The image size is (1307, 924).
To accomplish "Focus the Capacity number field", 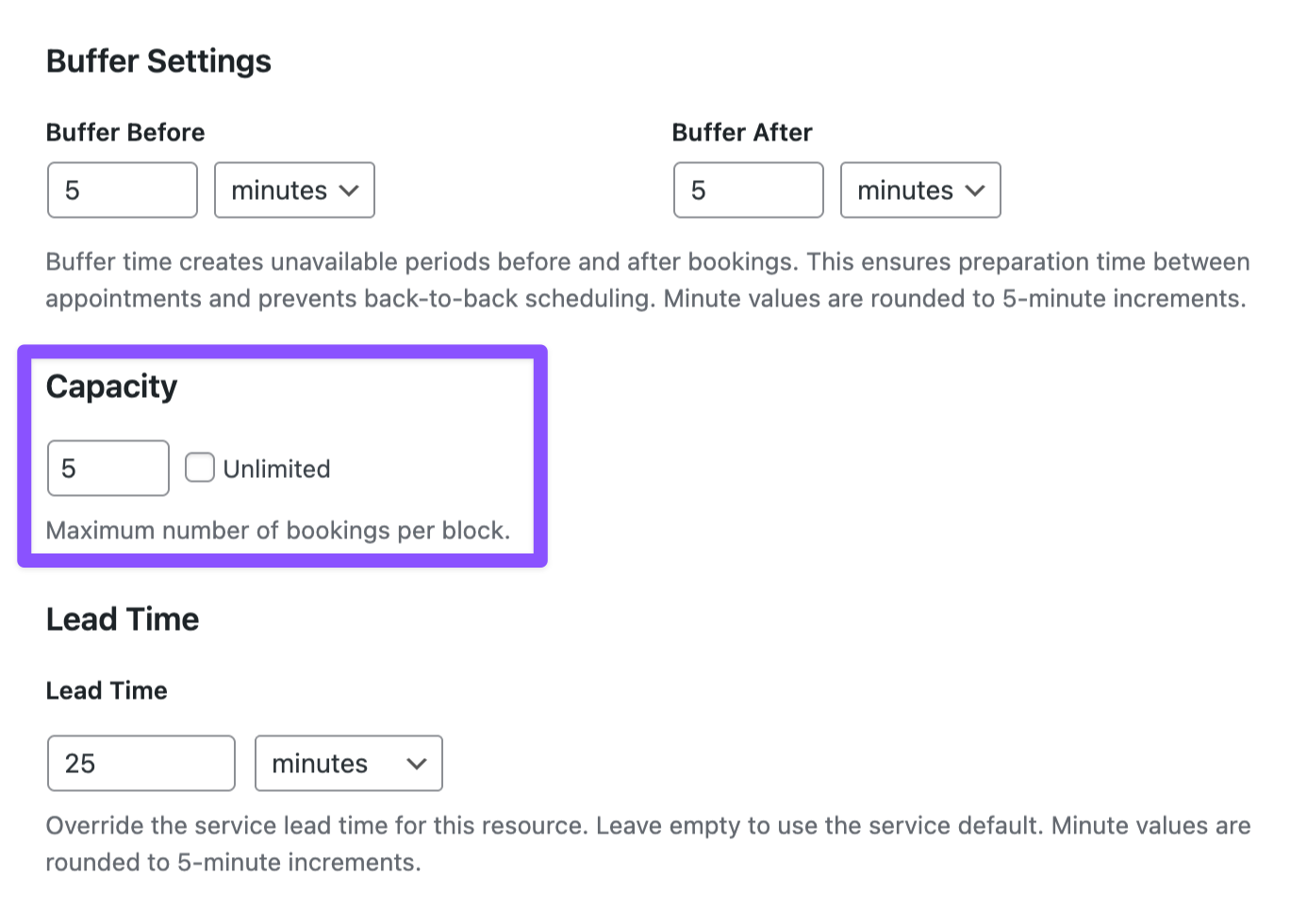I will click(108, 469).
